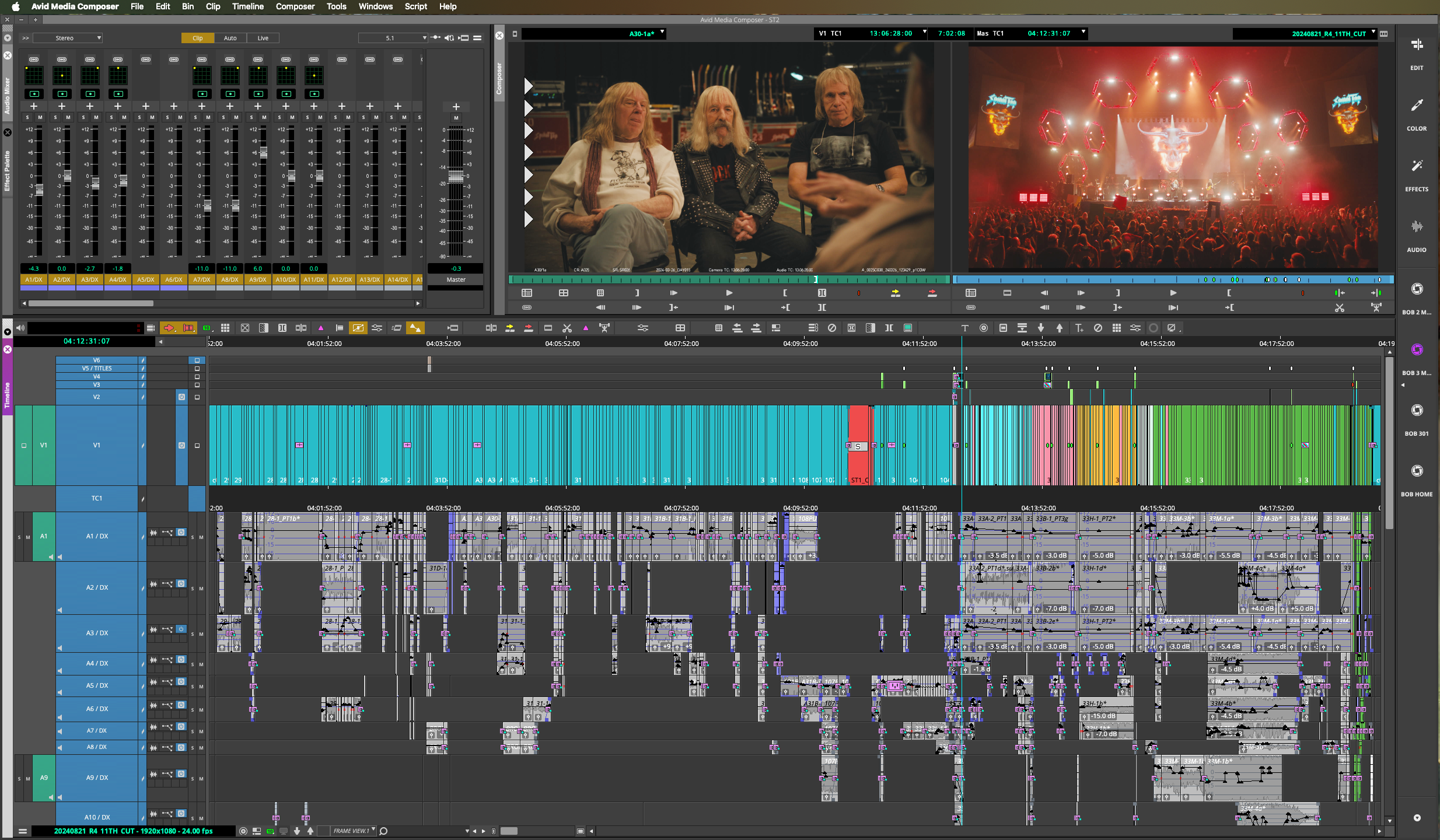
Task: Select Auto mode in Audio Mixer
Action: 230,38
